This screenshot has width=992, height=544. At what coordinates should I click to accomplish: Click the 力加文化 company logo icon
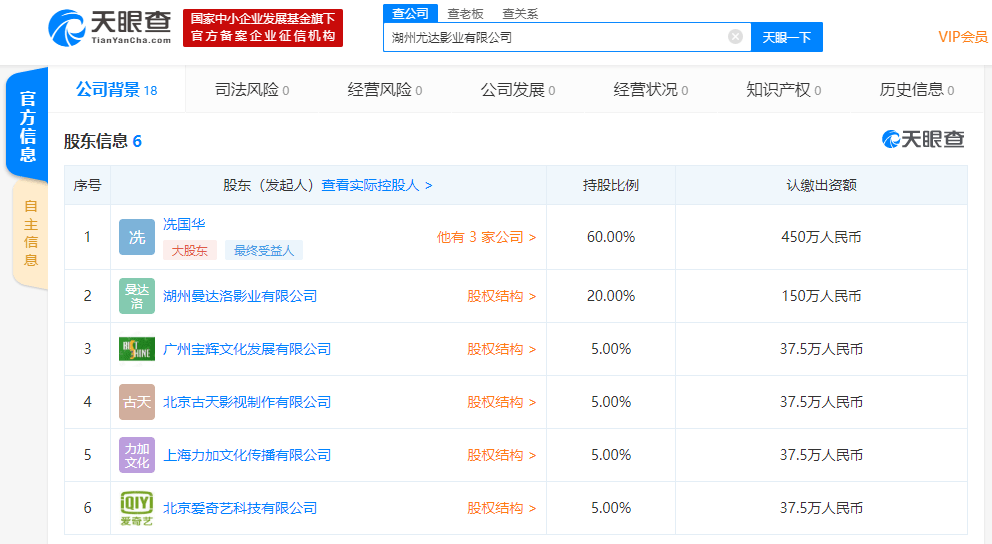pos(137,455)
